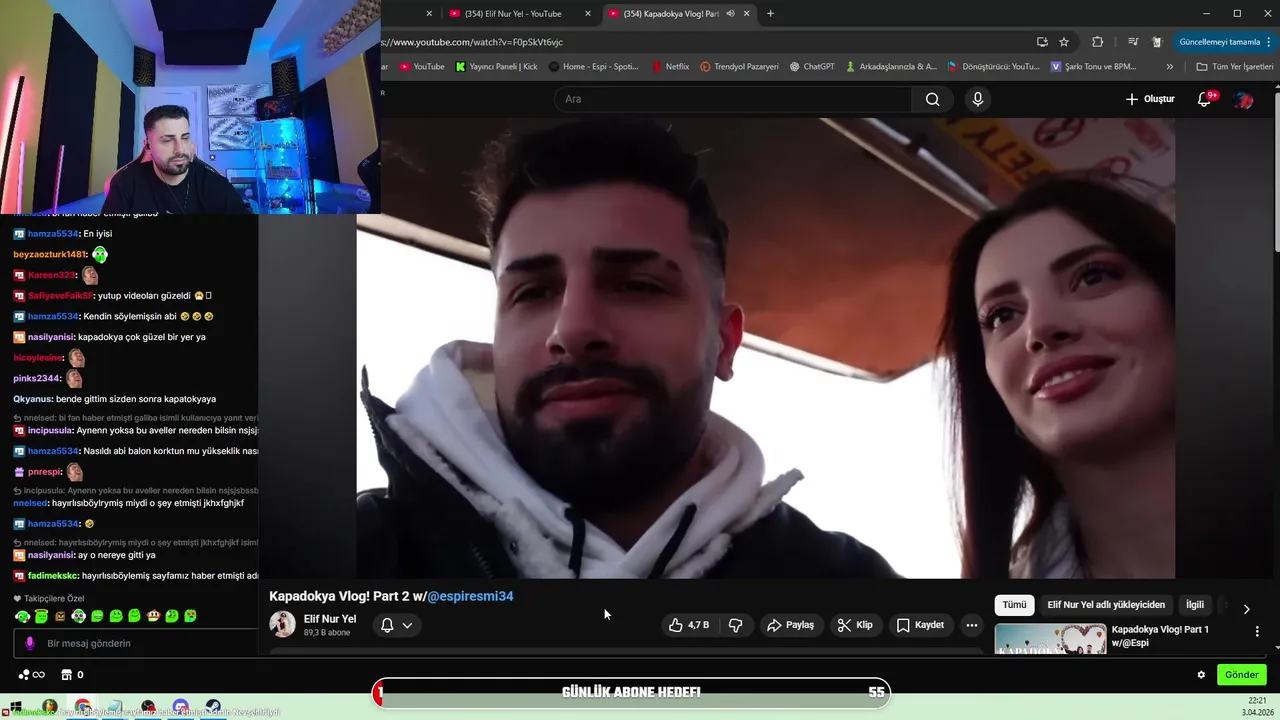Open the Chrome extensions puzzle icon
1280x720 pixels.
[1097, 42]
